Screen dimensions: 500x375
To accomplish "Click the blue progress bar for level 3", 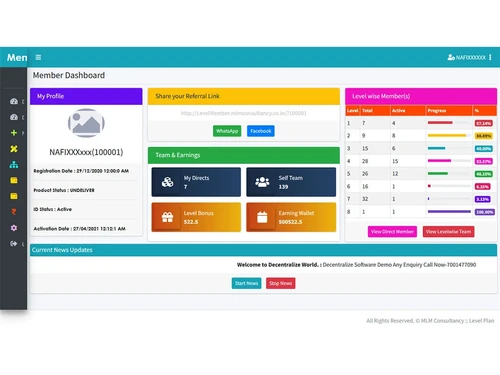I will (x=436, y=148).
